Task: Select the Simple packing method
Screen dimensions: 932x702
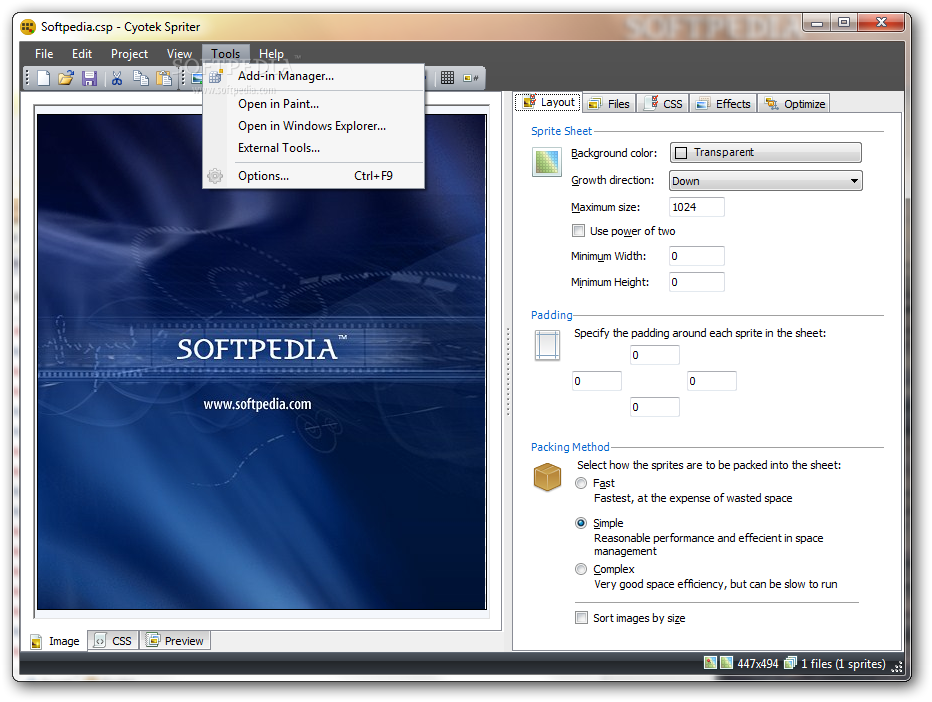Action: (581, 523)
